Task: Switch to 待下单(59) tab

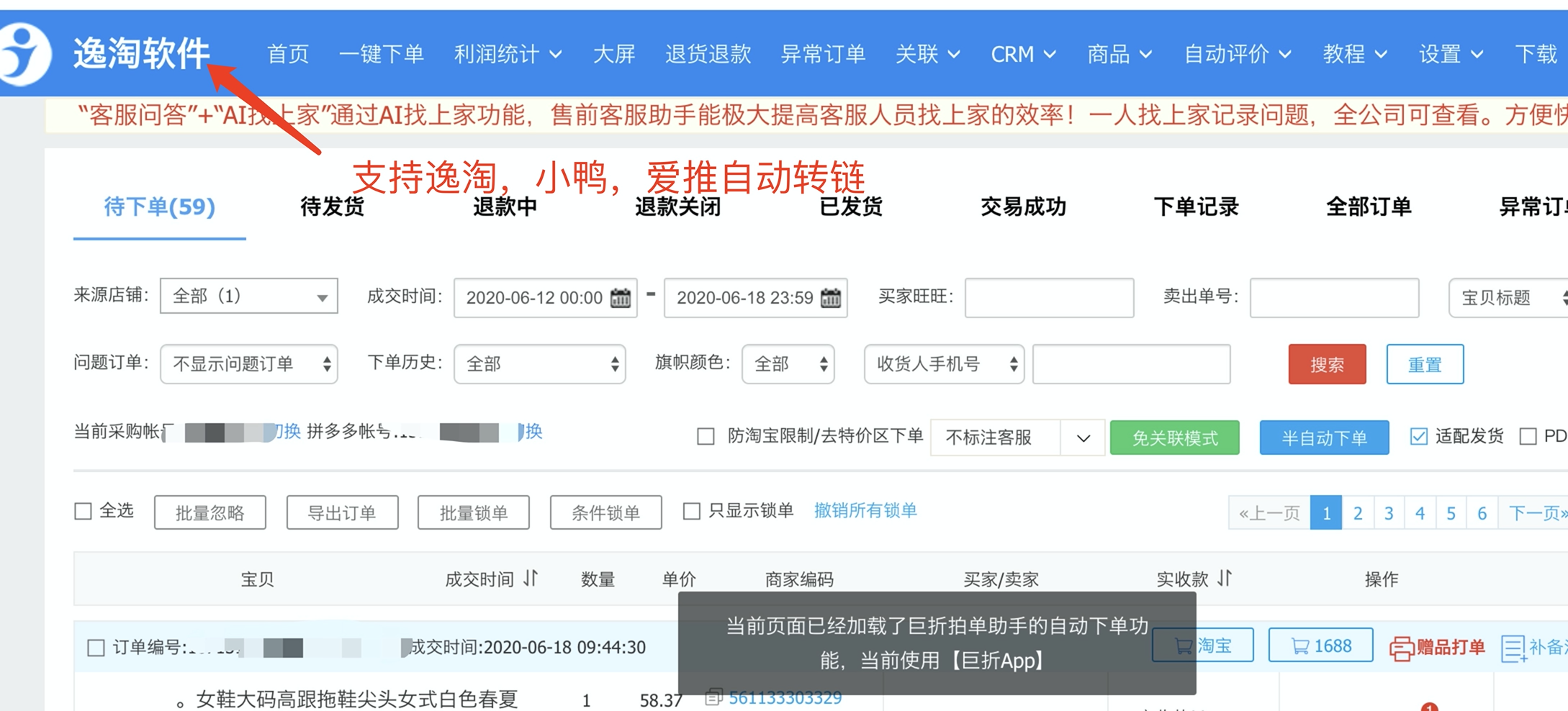Action: 160,207
